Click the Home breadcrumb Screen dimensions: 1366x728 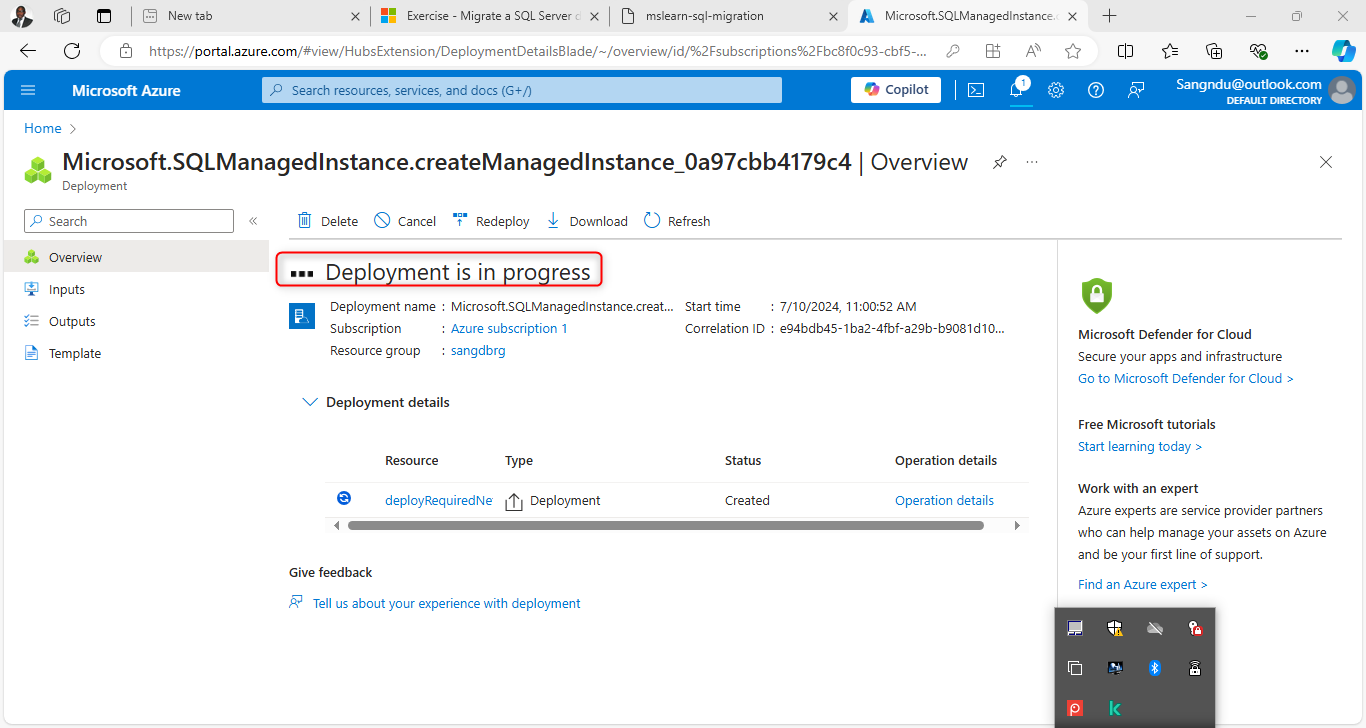43,128
